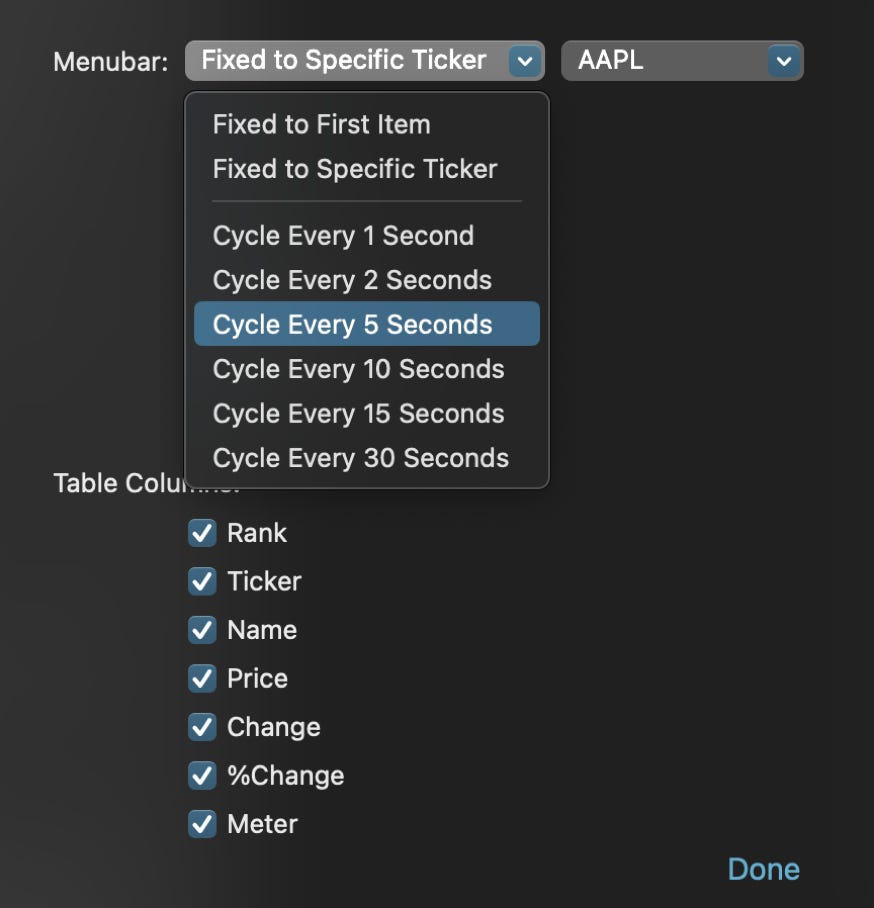Click the Done button

[x=763, y=870]
